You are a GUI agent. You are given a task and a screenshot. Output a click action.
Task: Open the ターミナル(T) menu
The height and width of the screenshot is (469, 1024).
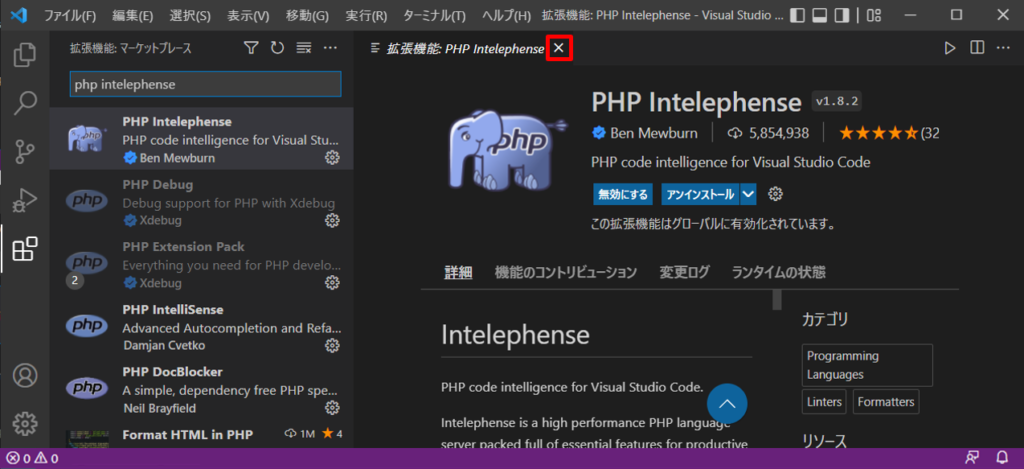(x=434, y=15)
